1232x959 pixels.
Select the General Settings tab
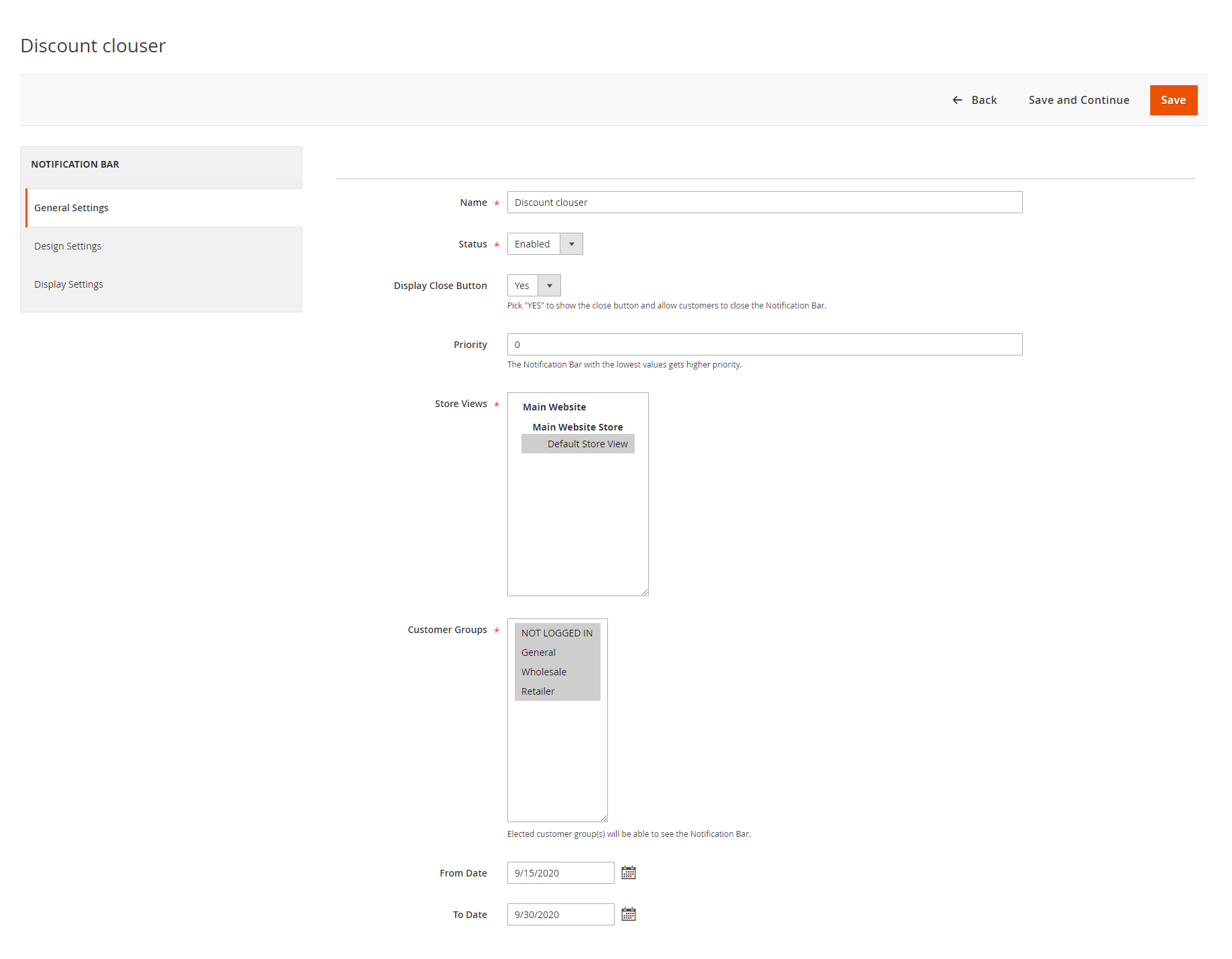71,208
